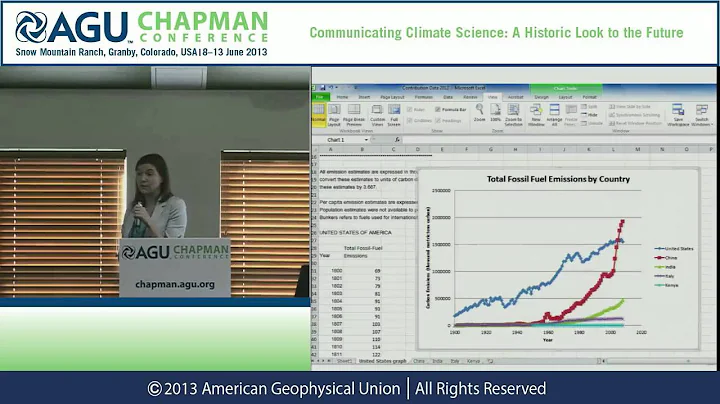Save Workspace
The image size is (720, 404).
click(x=678, y=115)
